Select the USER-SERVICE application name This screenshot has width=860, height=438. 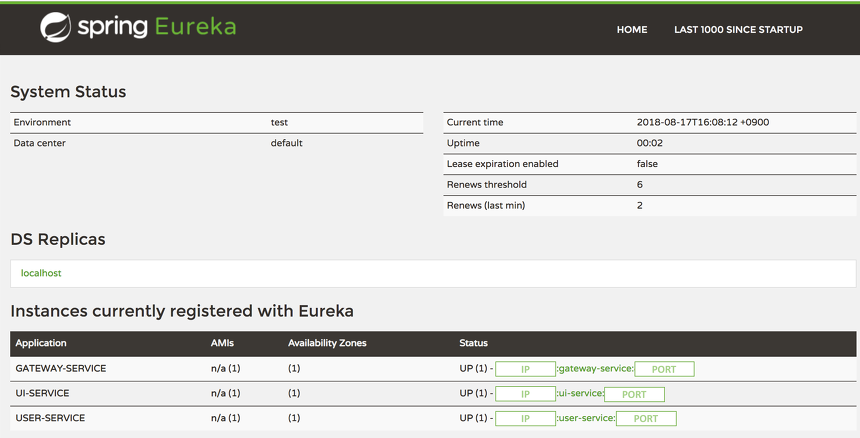[50, 418]
